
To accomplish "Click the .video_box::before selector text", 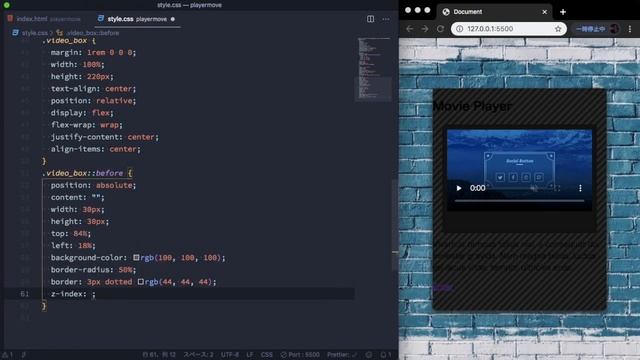I will (x=82, y=173).
